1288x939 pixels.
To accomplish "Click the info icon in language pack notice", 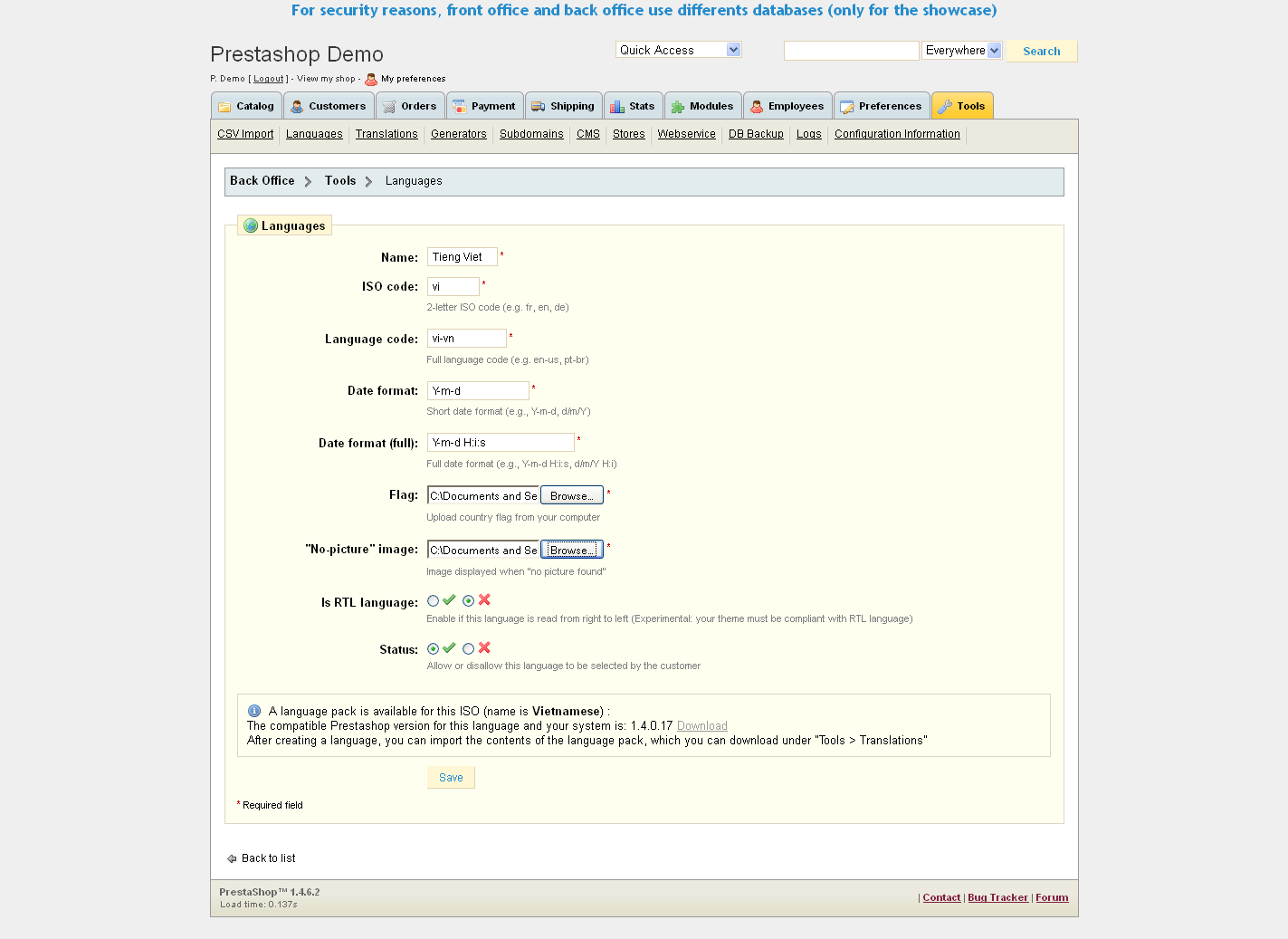I will [254, 711].
